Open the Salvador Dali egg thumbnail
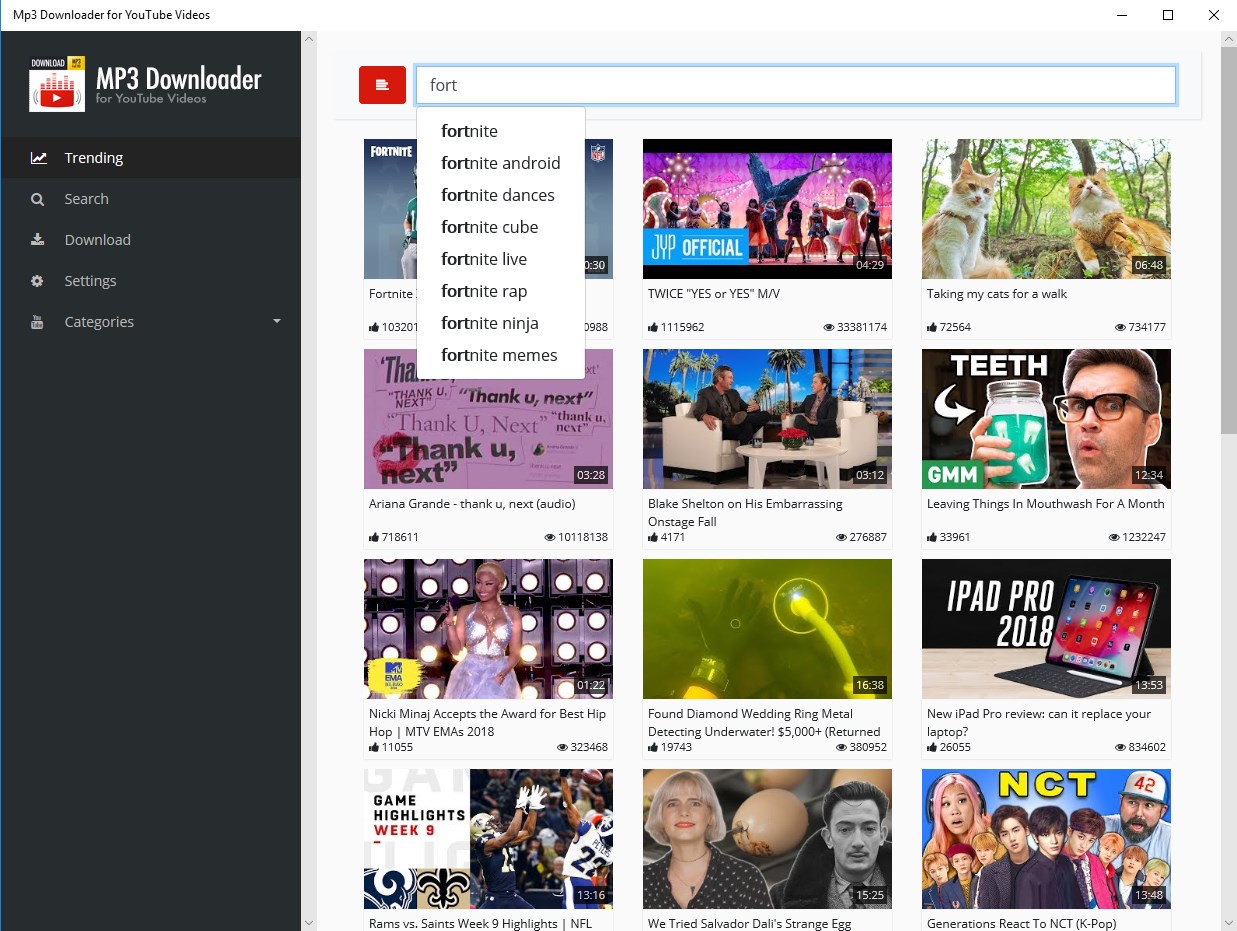Viewport: 1237px width, 931px height. click(767, 839)
